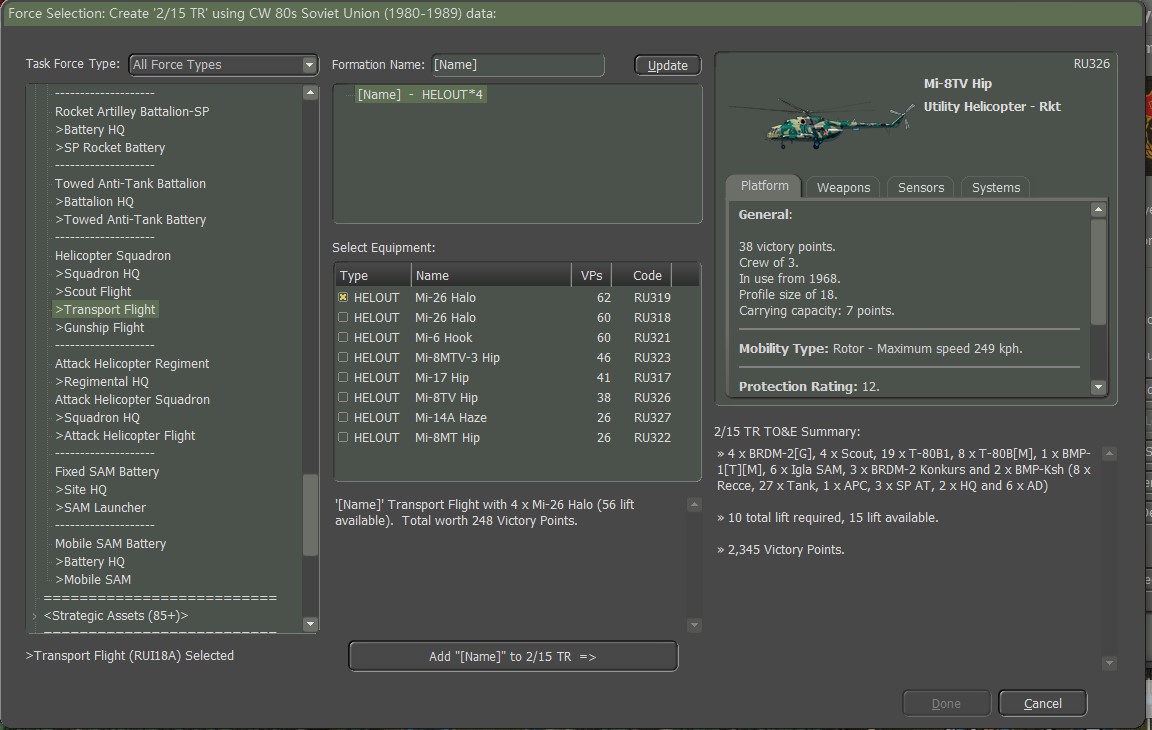The width and height of the screenshot is (1152, 730).
Task: Enable the Mi-8TV Hip checkbox
Action: [x=342, y=397]
